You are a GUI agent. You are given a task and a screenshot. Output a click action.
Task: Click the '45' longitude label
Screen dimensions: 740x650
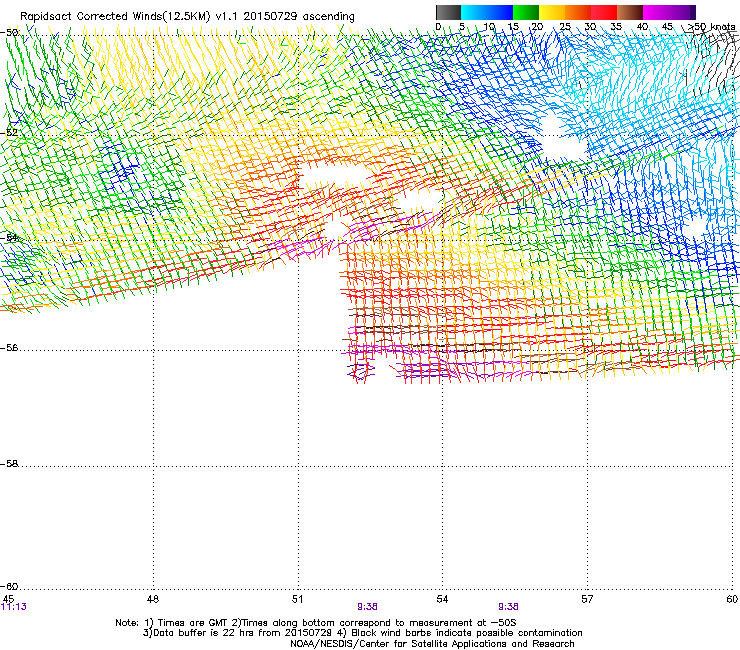tap(8, 599)
